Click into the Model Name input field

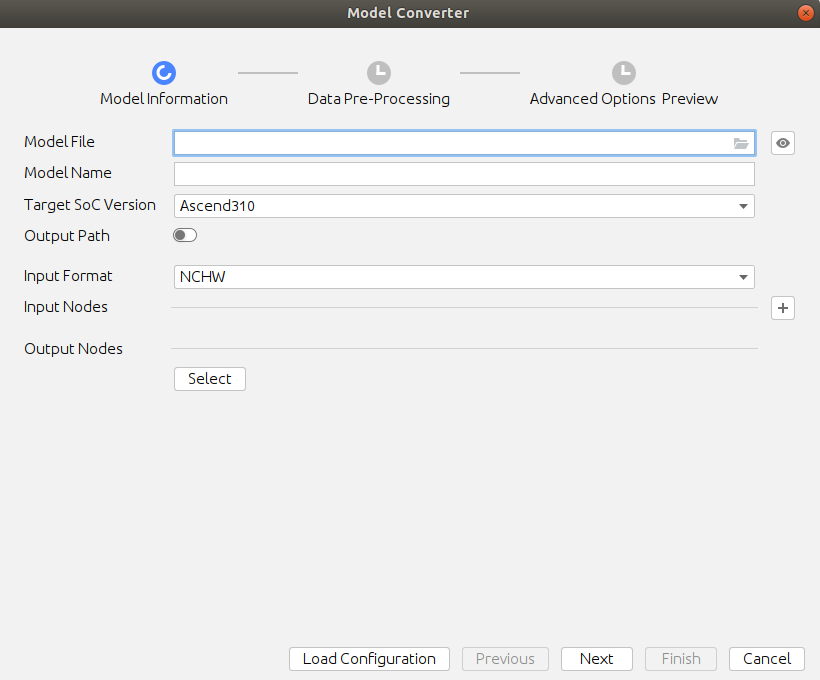pyautogui.click(x=464, y=175)
